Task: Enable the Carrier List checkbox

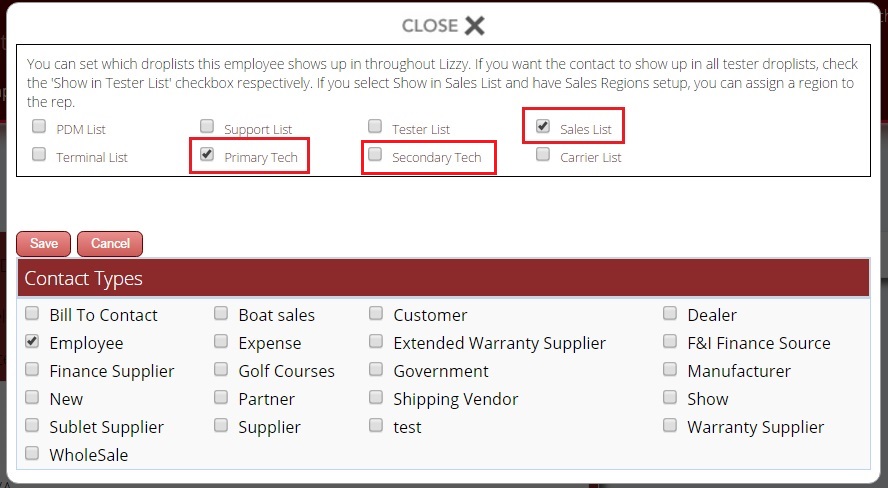Action: 543,155
